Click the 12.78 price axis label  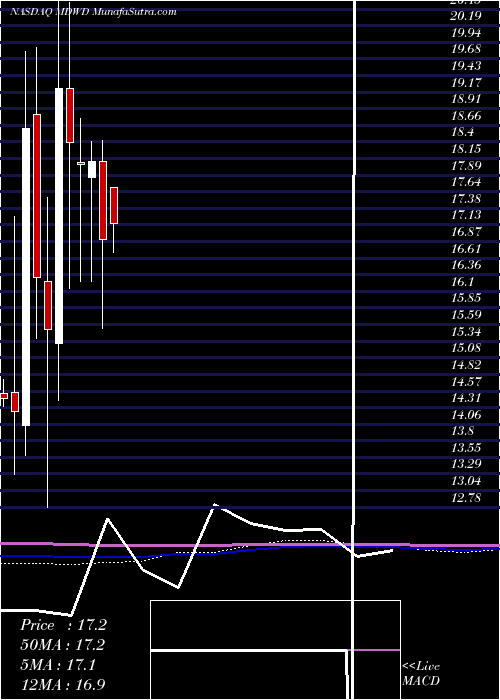[467, 497]
